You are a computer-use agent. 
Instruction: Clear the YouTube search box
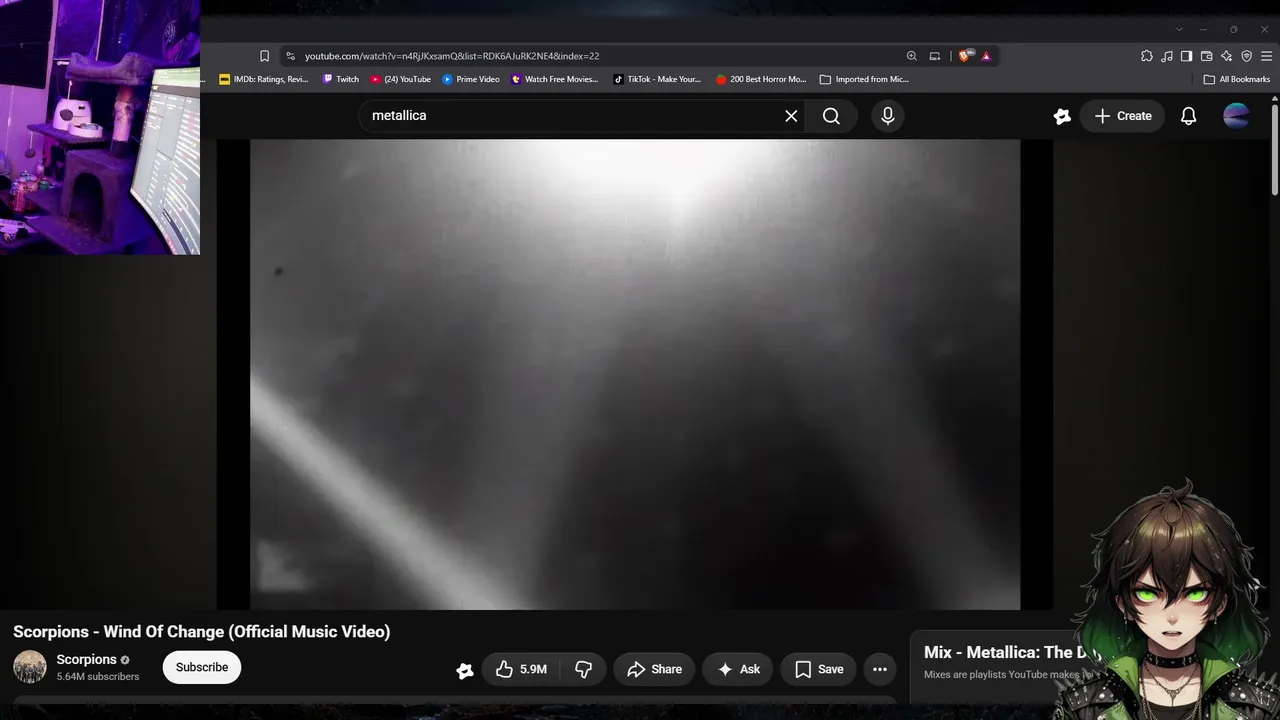pos(791,116)
